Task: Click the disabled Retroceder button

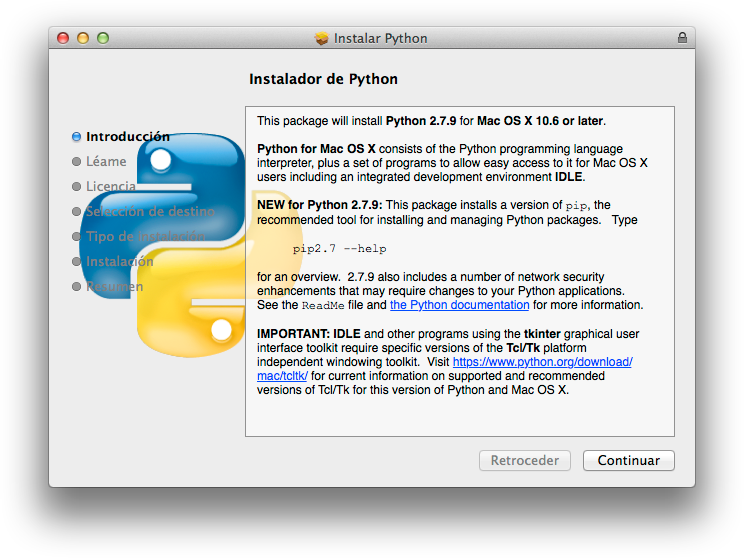Action: [x=525, y=460]
